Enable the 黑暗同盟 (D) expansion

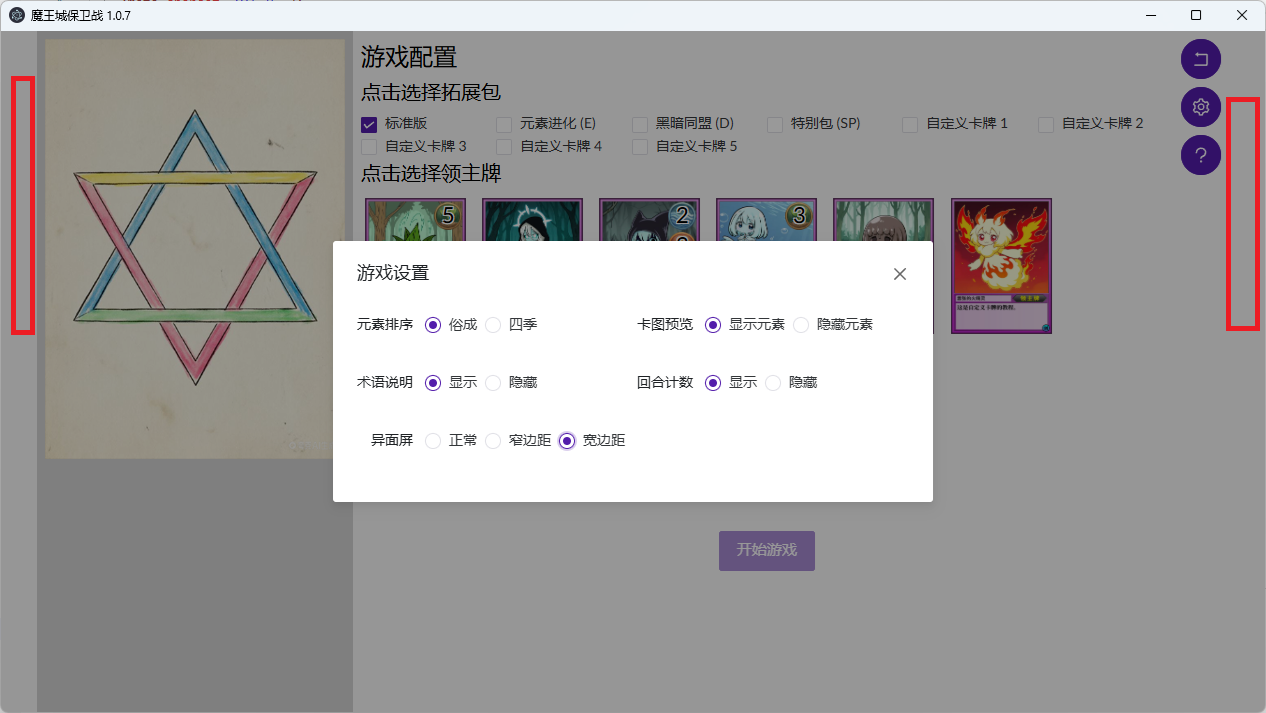(640, 124)
